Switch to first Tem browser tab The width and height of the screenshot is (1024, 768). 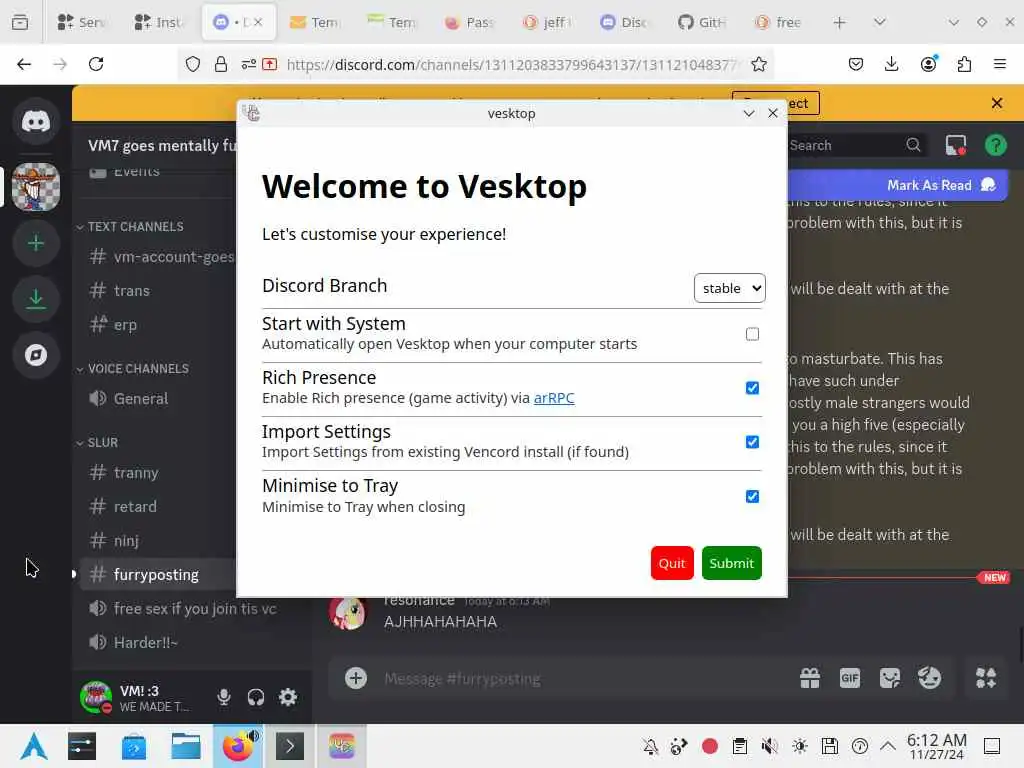click(x=315, y=22)
